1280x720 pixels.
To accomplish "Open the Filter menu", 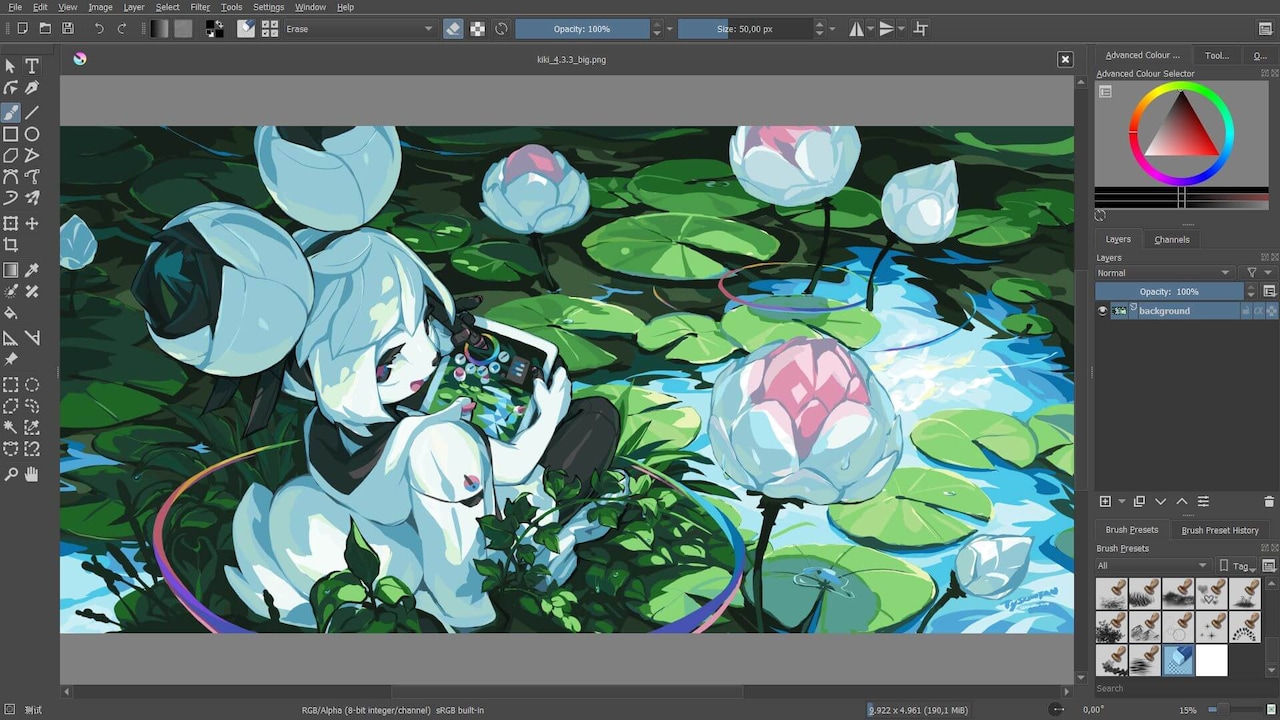I will click(200, 7).
